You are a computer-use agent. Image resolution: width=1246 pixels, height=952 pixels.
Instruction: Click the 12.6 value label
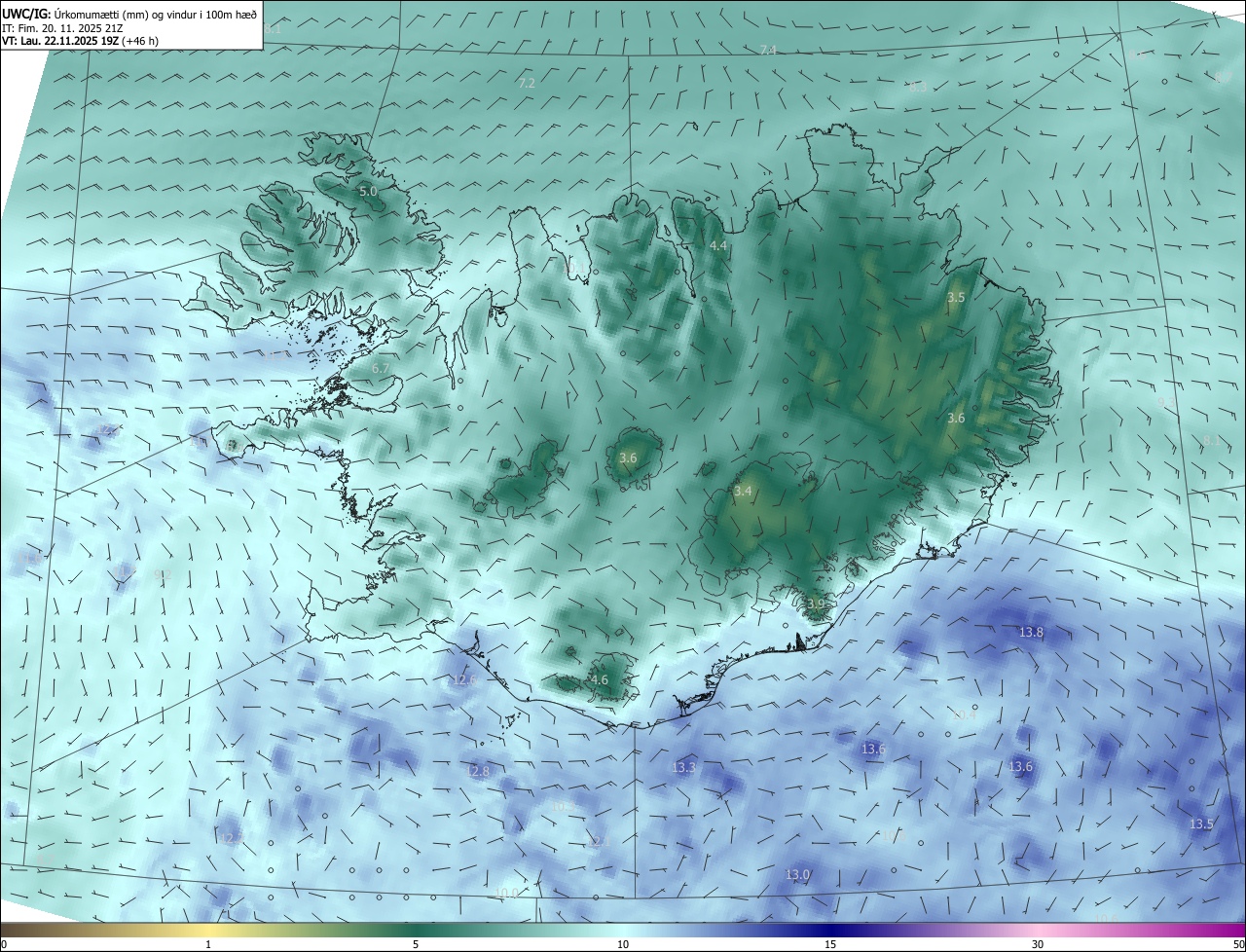464,679
